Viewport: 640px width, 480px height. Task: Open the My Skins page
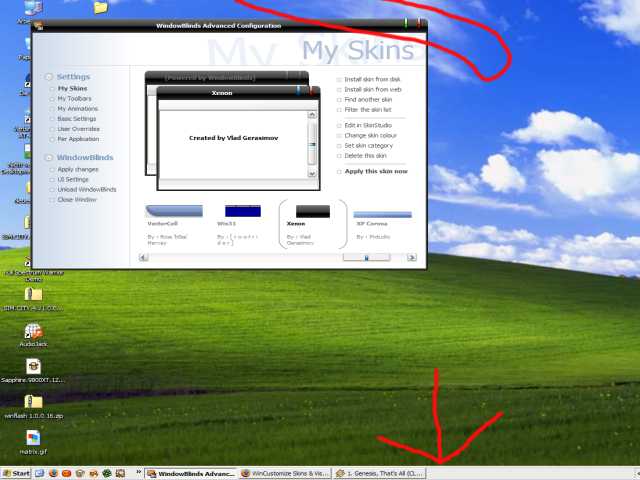coord(72,88)
